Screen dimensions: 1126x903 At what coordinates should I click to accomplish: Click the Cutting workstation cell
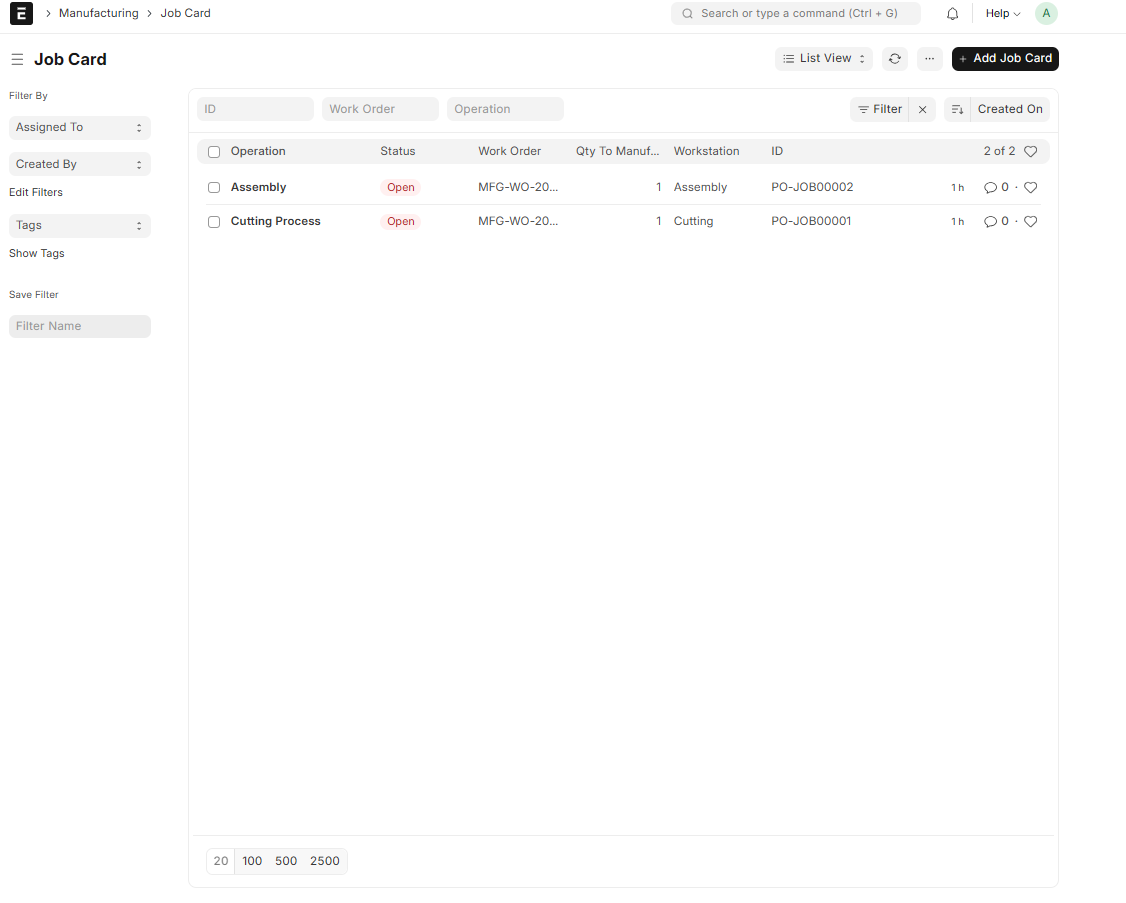pyautogui.click(x=693, y=221)
